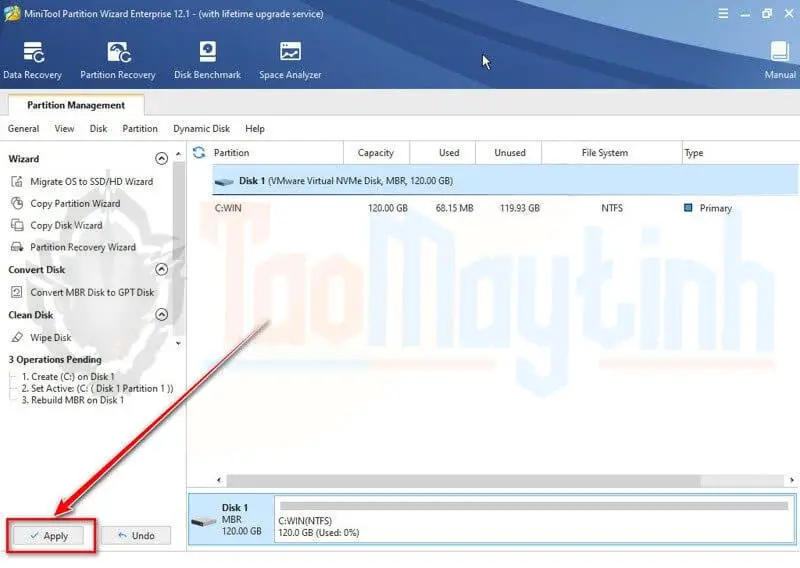Select Wipe Disk in sidebar
Screen dimensions: 800x568
50,338
